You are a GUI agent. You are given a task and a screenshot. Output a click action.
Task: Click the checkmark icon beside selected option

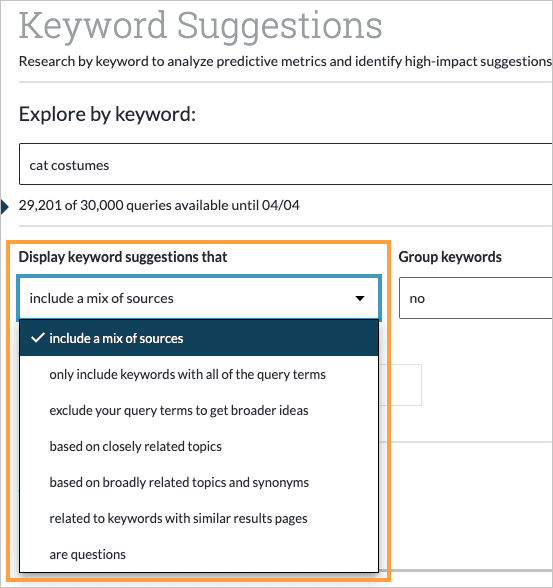point(38,338)
